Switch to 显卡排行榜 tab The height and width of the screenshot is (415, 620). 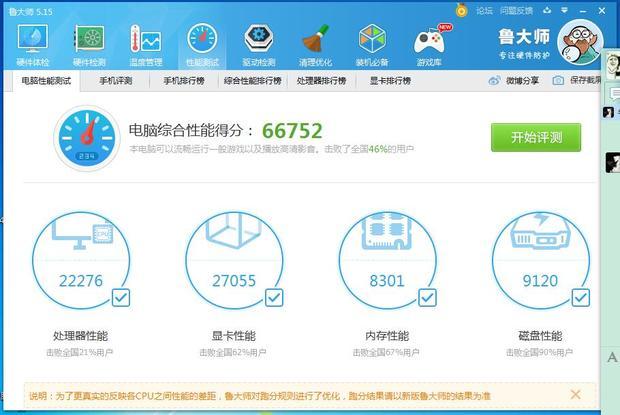point(390,81)
